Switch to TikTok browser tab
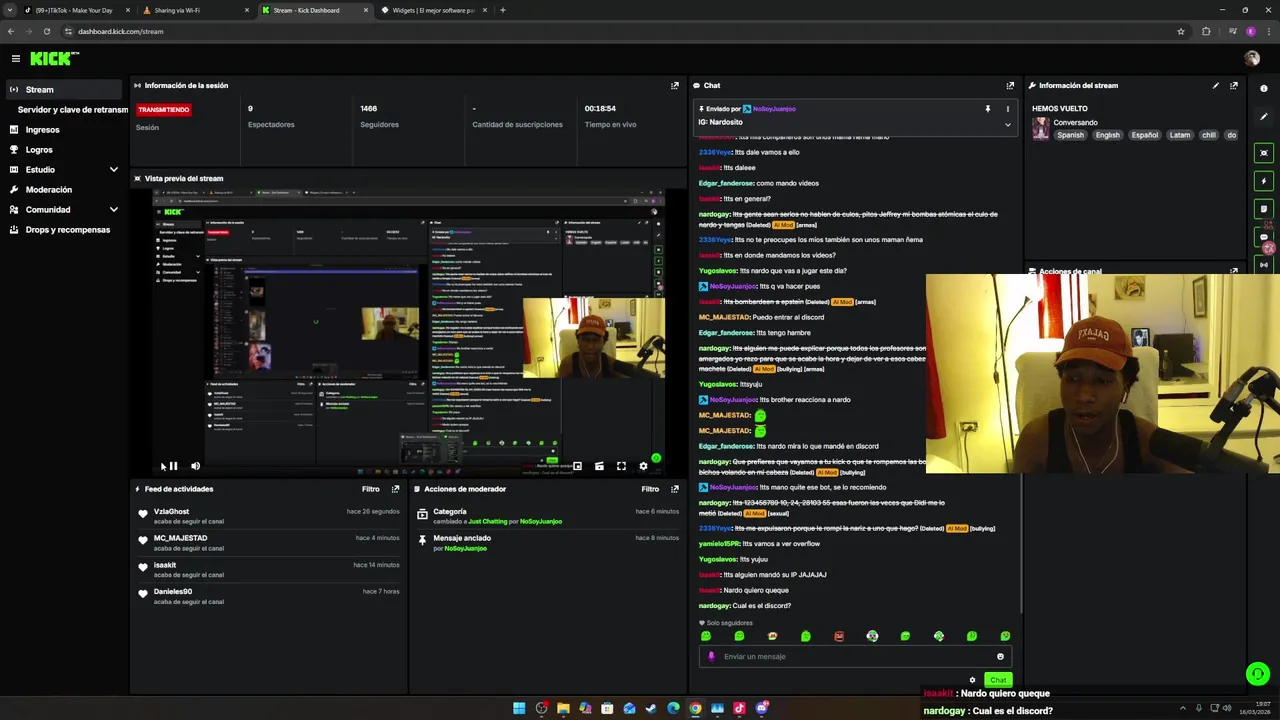1280x720 pixels. [74, 10]
